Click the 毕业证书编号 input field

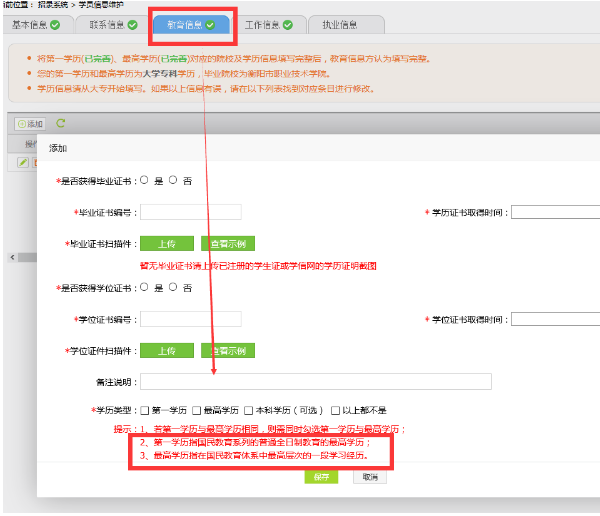click(x=191, y=212)
